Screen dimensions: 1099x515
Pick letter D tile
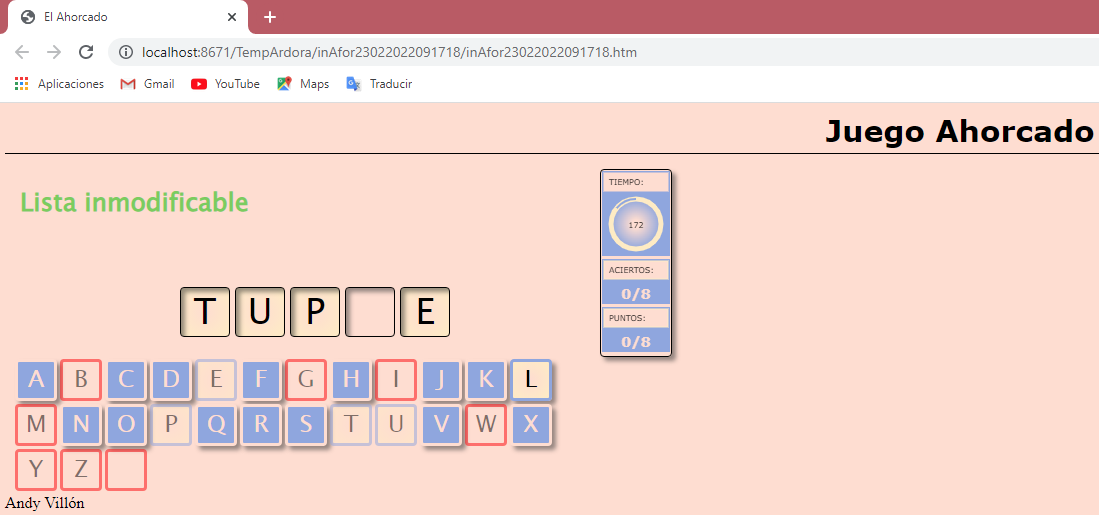[171, 380]
